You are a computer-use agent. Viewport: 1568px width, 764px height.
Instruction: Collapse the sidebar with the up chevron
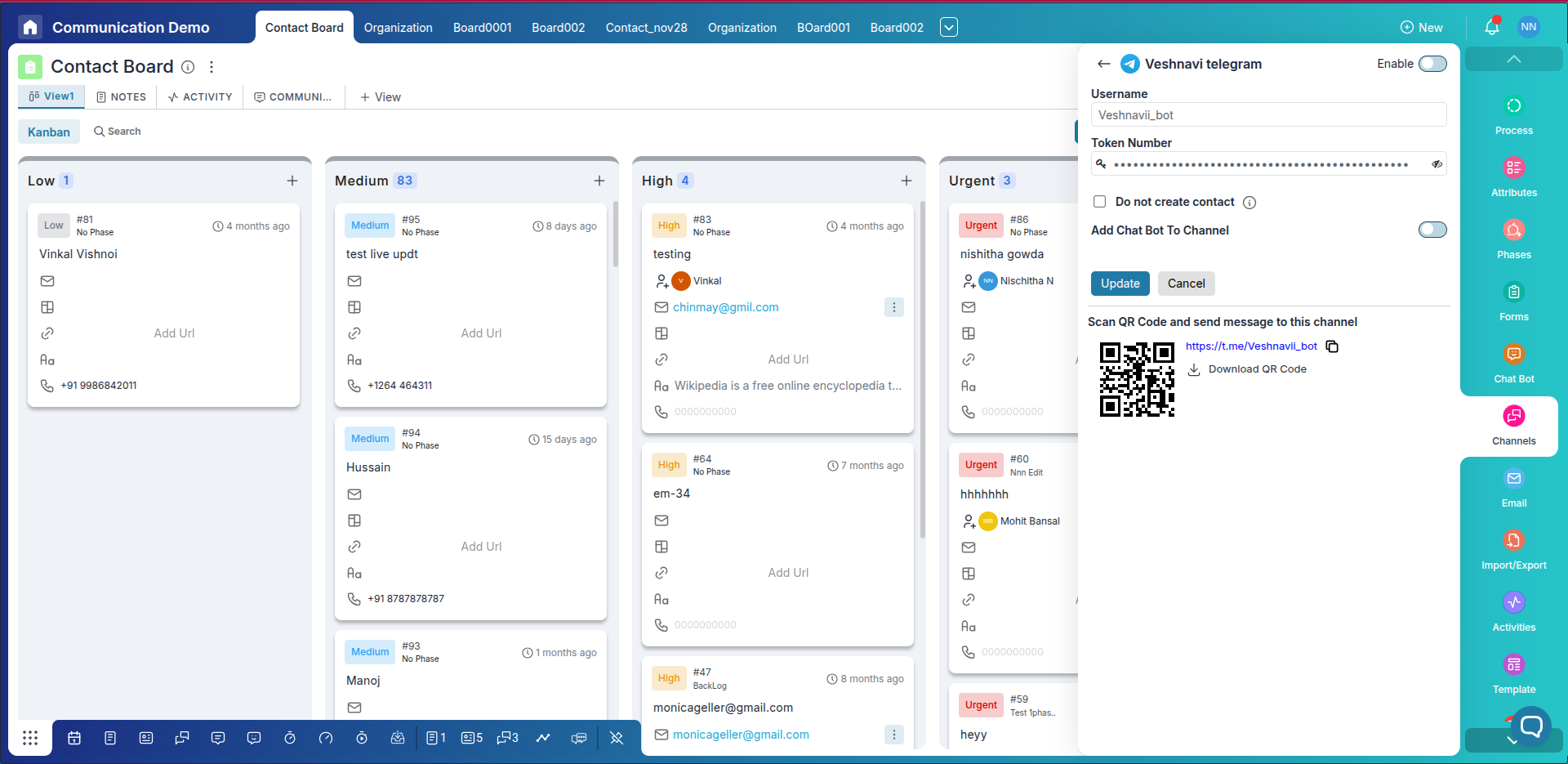[x=1513, y=59]
